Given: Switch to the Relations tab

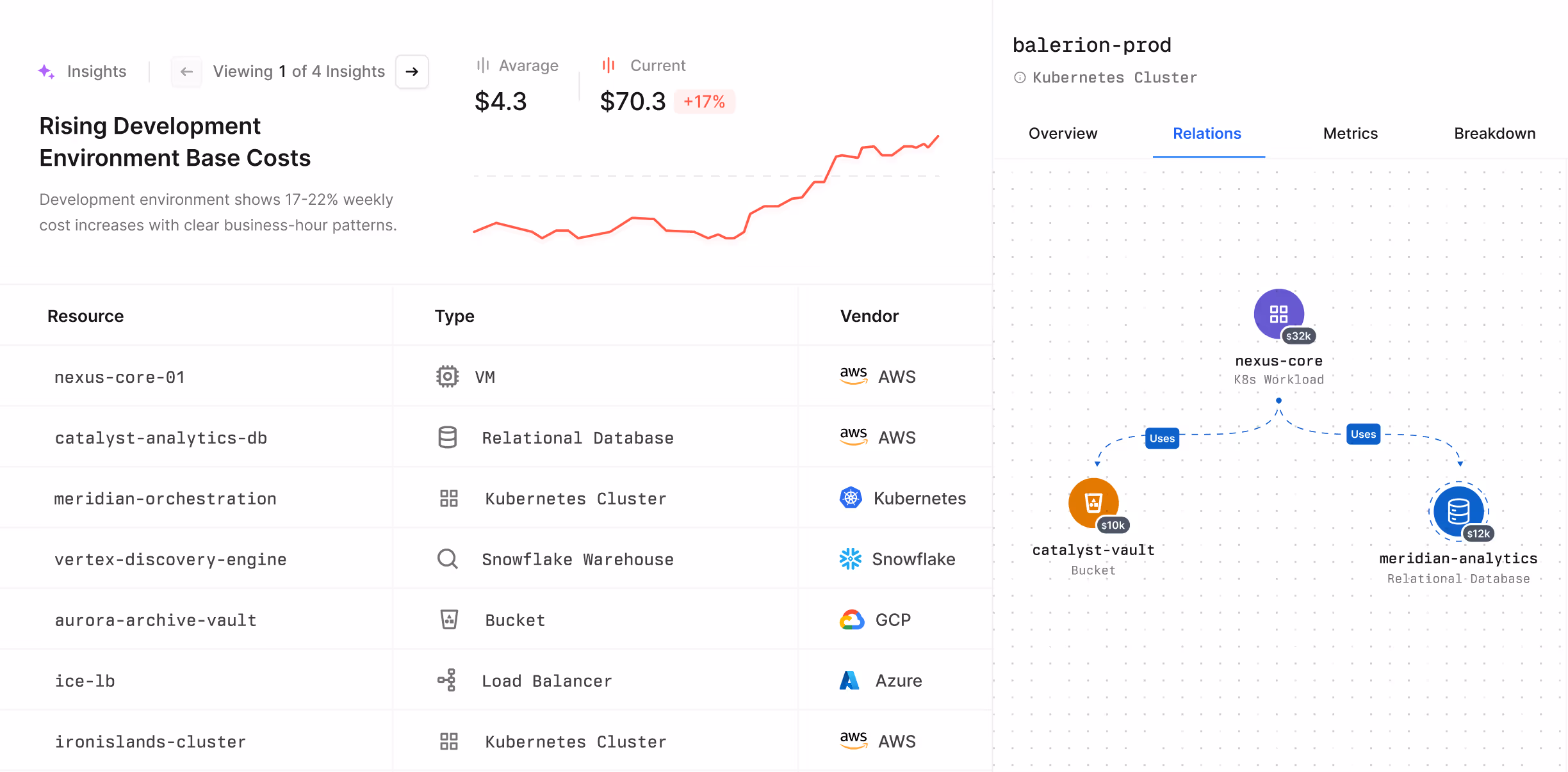Looking at the screenshot, I should (x=1207, y=133).
